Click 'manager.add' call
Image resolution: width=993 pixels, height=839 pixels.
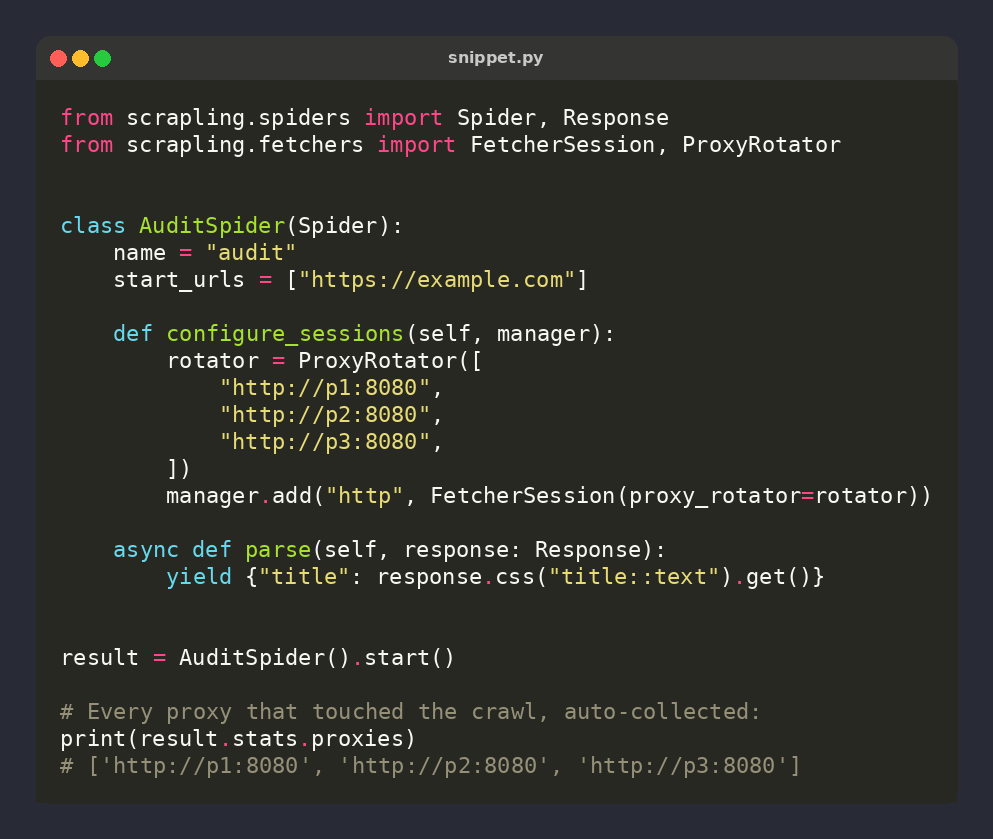(x=239, y=496)
